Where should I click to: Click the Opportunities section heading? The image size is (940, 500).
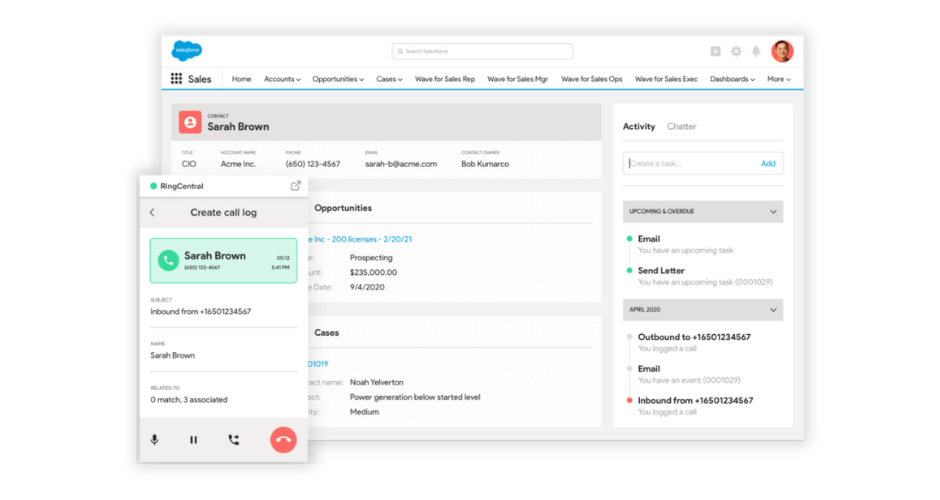[343, 208]
